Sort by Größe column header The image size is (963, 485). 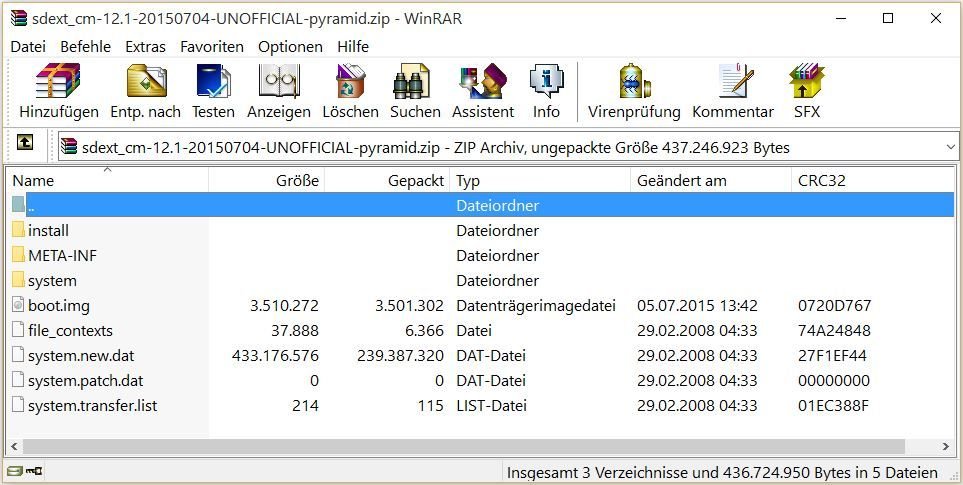coord(267,180)
